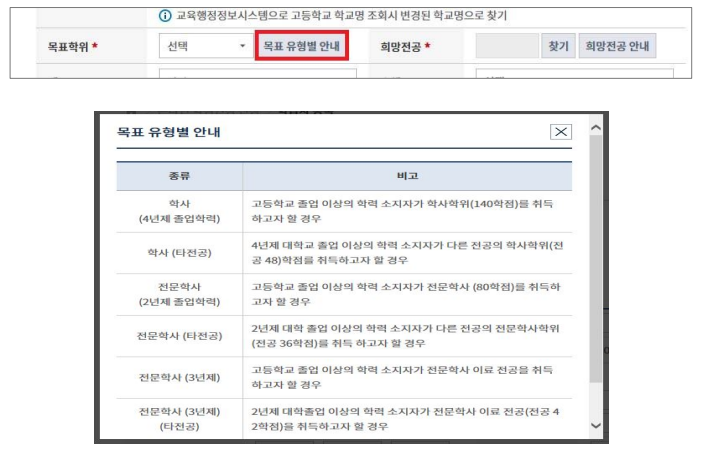Viewport: 703px width, 451px height.
Task: Click the description mentioning 전공 42학점
Action: tap(405, 419)
